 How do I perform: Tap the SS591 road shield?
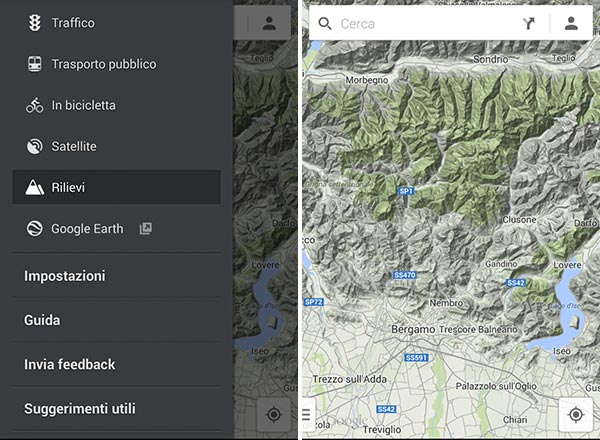point(416,358)
